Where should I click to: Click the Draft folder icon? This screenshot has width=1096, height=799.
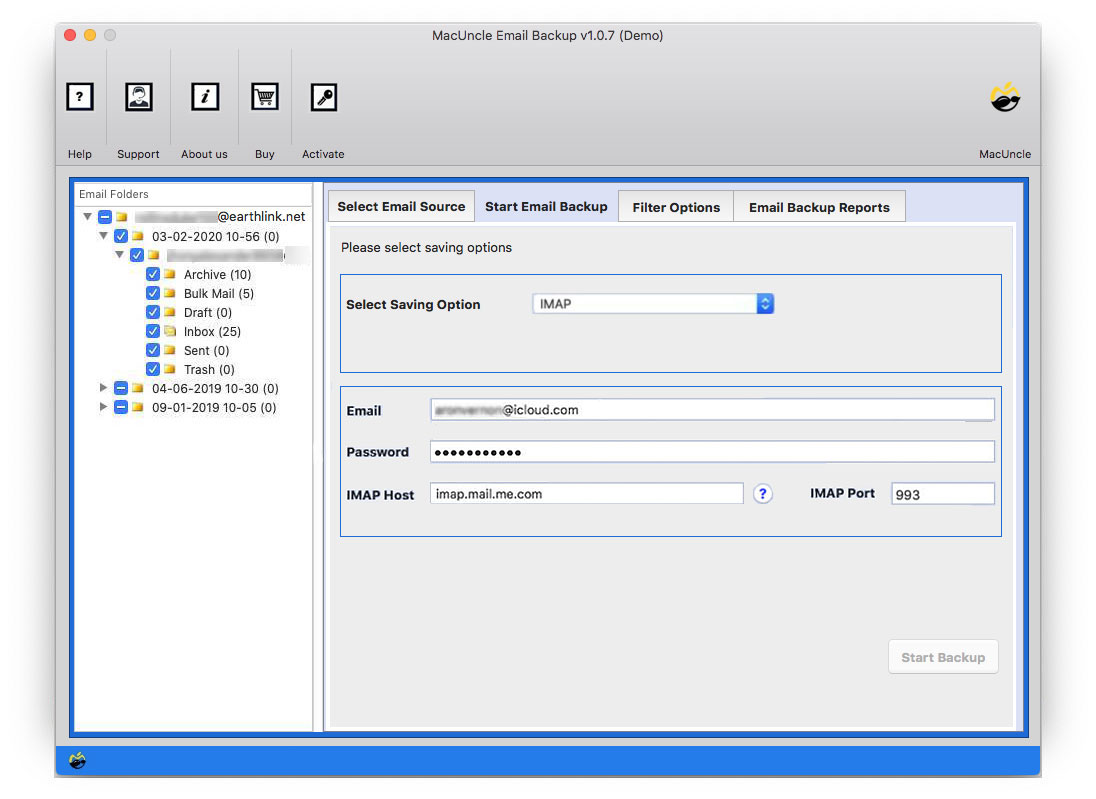[x=169, y=312]
